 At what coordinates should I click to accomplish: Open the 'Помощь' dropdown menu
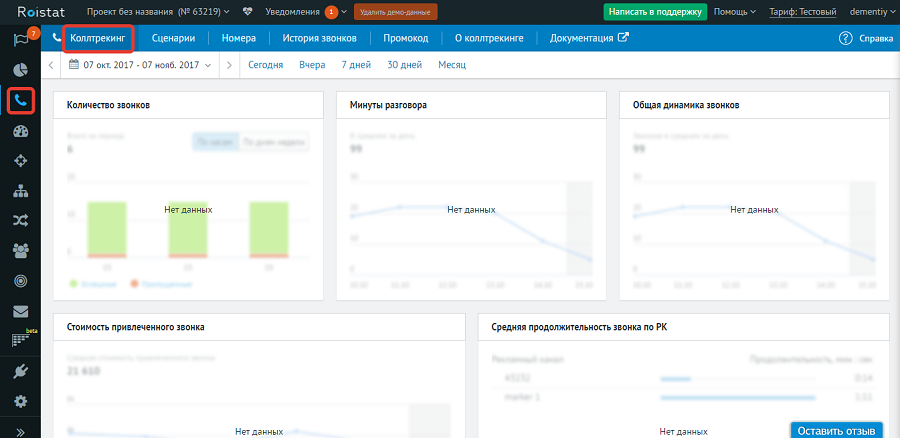(736, 12)
